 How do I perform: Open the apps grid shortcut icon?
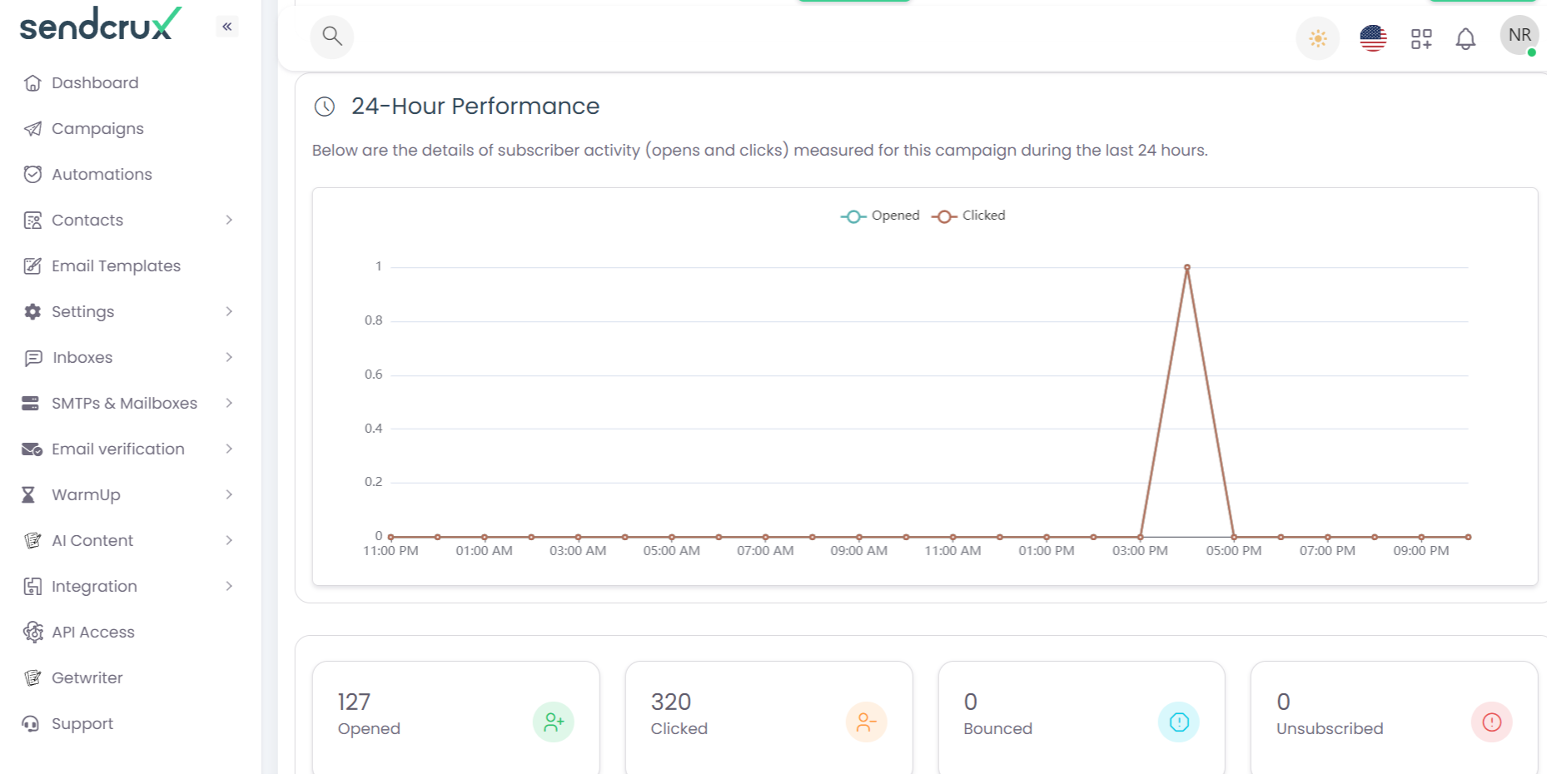(x=1421, y=38)
